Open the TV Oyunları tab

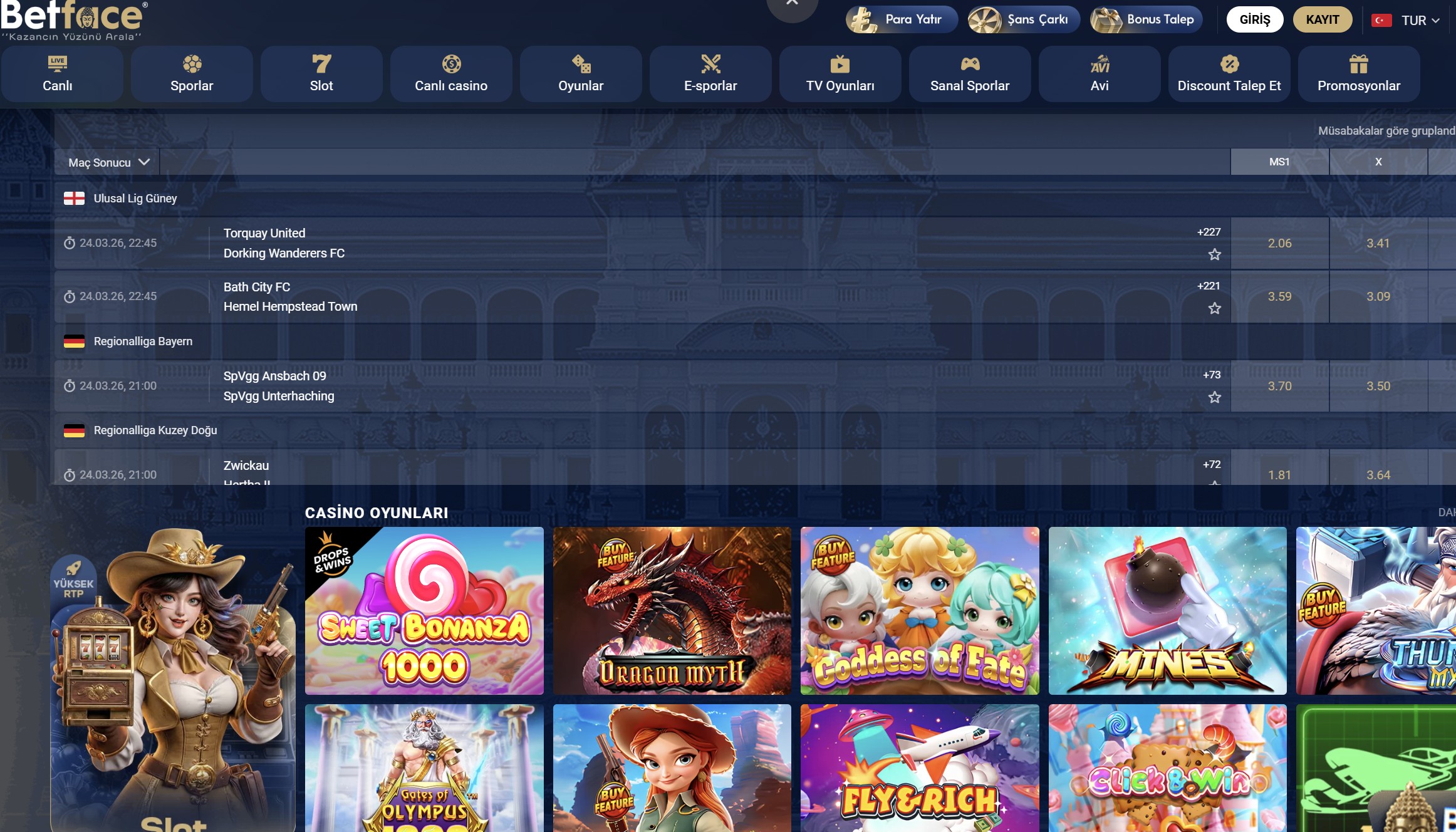840,74
